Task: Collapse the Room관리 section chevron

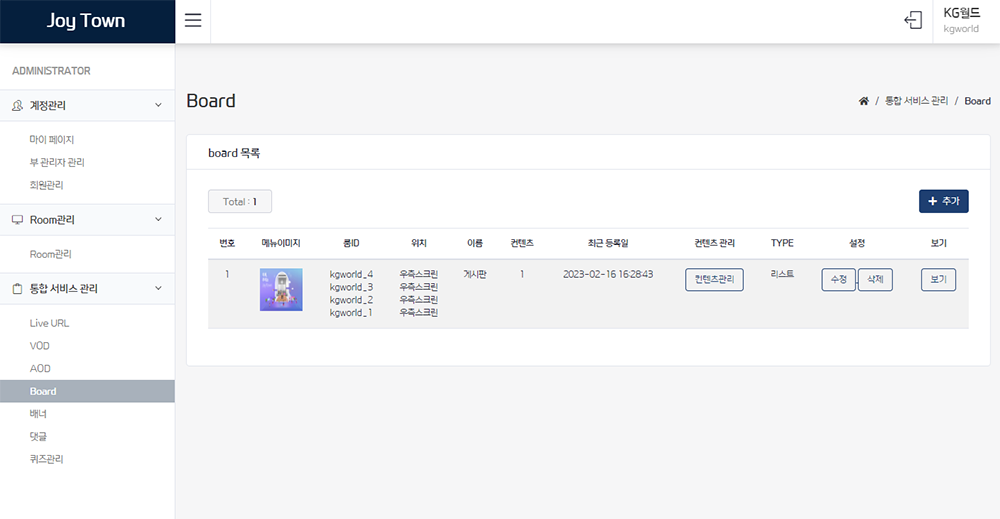Action: click(x=158, y=220)
